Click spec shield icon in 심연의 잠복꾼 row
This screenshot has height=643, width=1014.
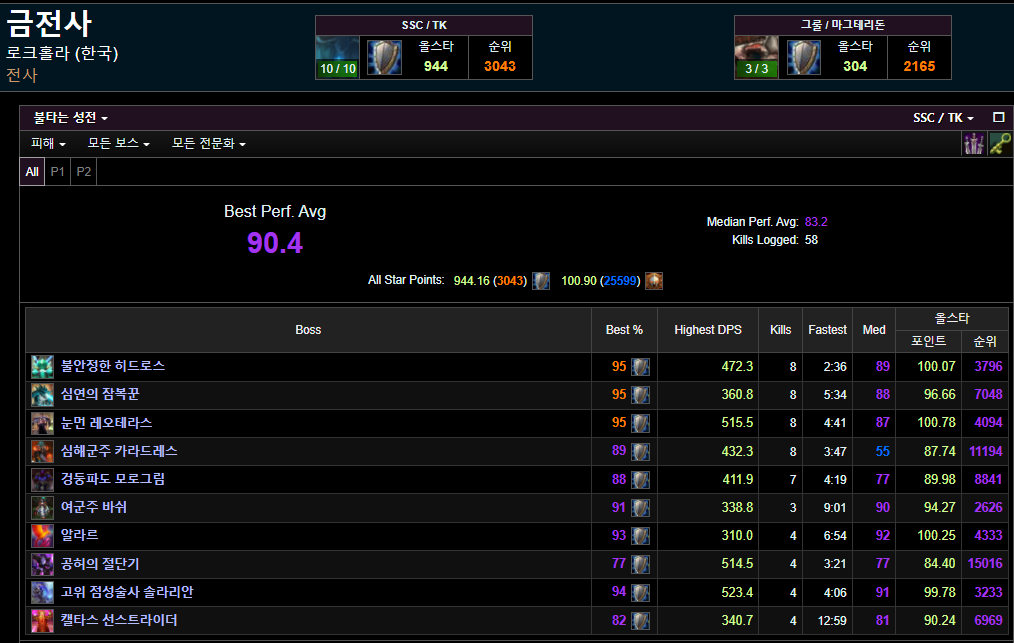[x=640, y=395]
